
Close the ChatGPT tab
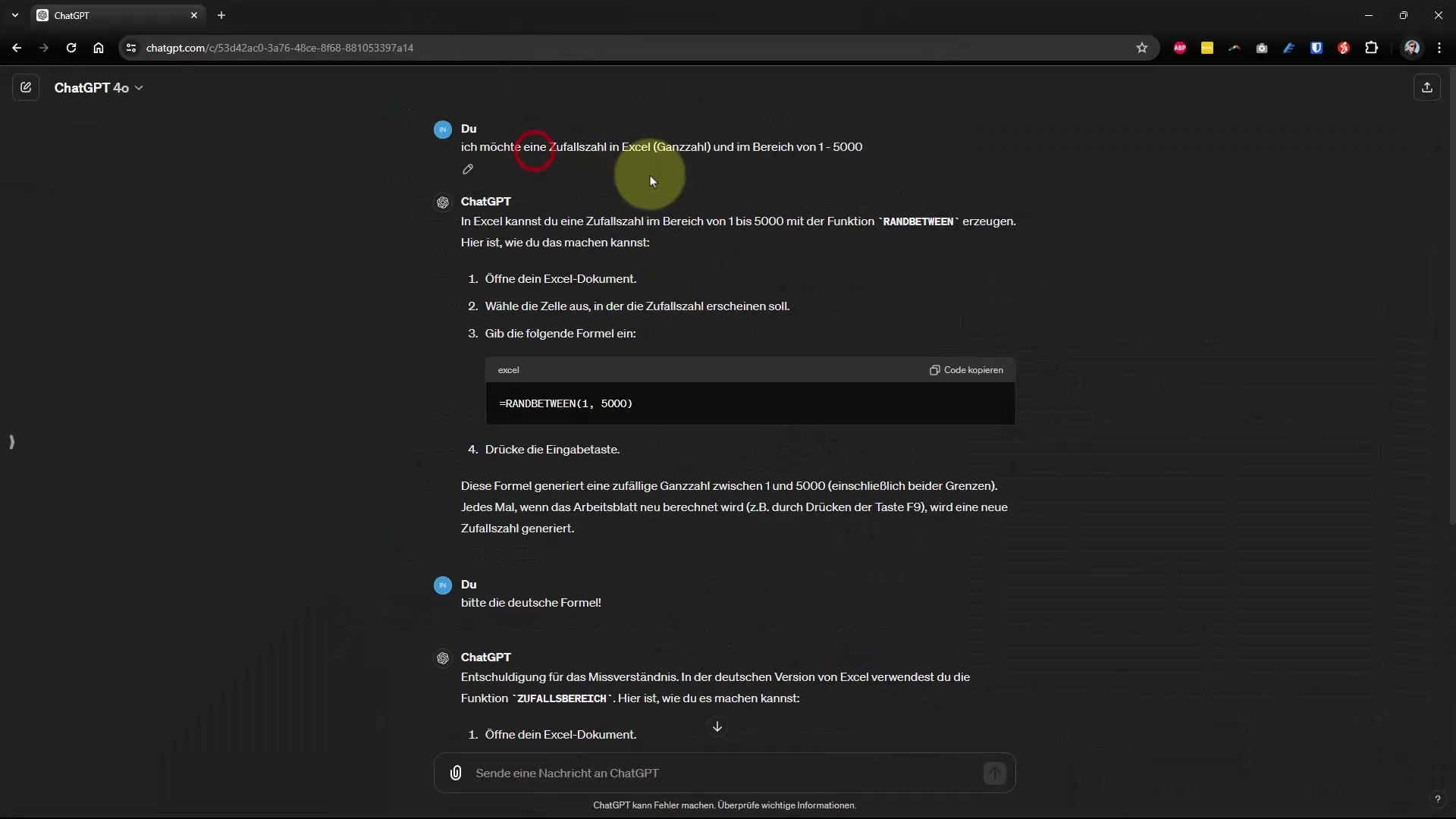coord(194,15)
